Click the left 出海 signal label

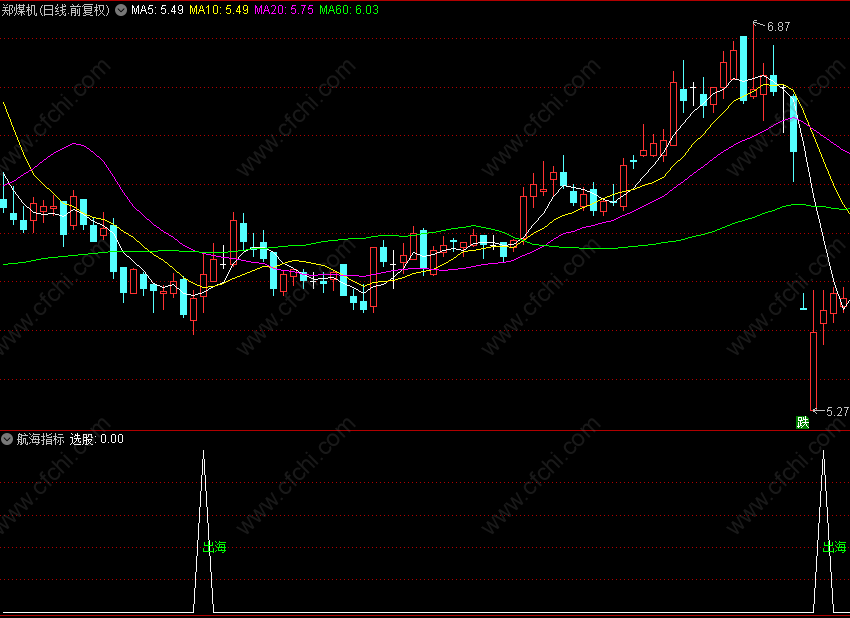pyautogui.click(x=214, y=547)
